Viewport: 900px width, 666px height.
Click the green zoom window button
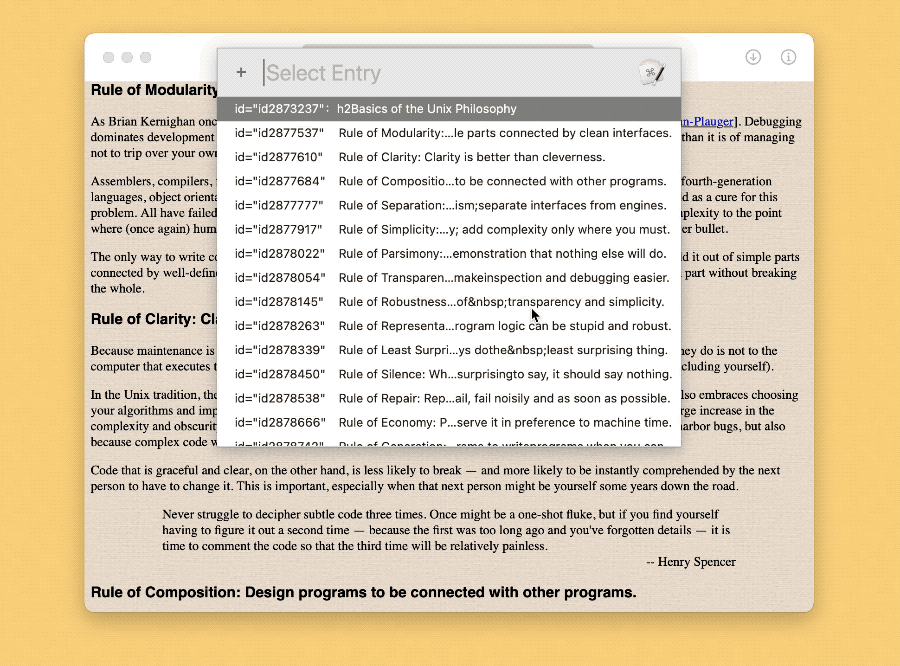(146, 57)
